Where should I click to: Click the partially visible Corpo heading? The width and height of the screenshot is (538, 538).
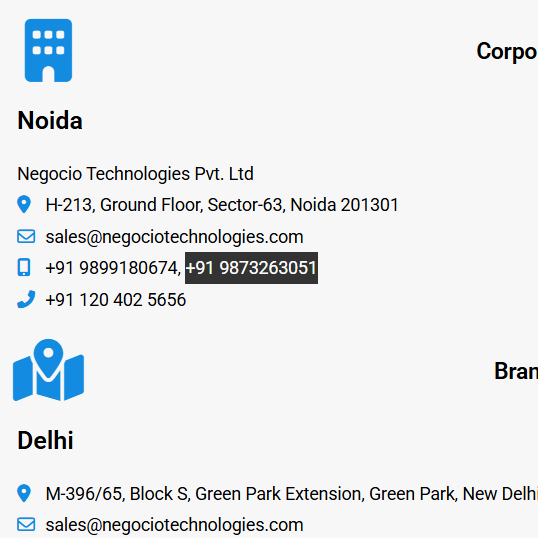click(x=507, y=52)
